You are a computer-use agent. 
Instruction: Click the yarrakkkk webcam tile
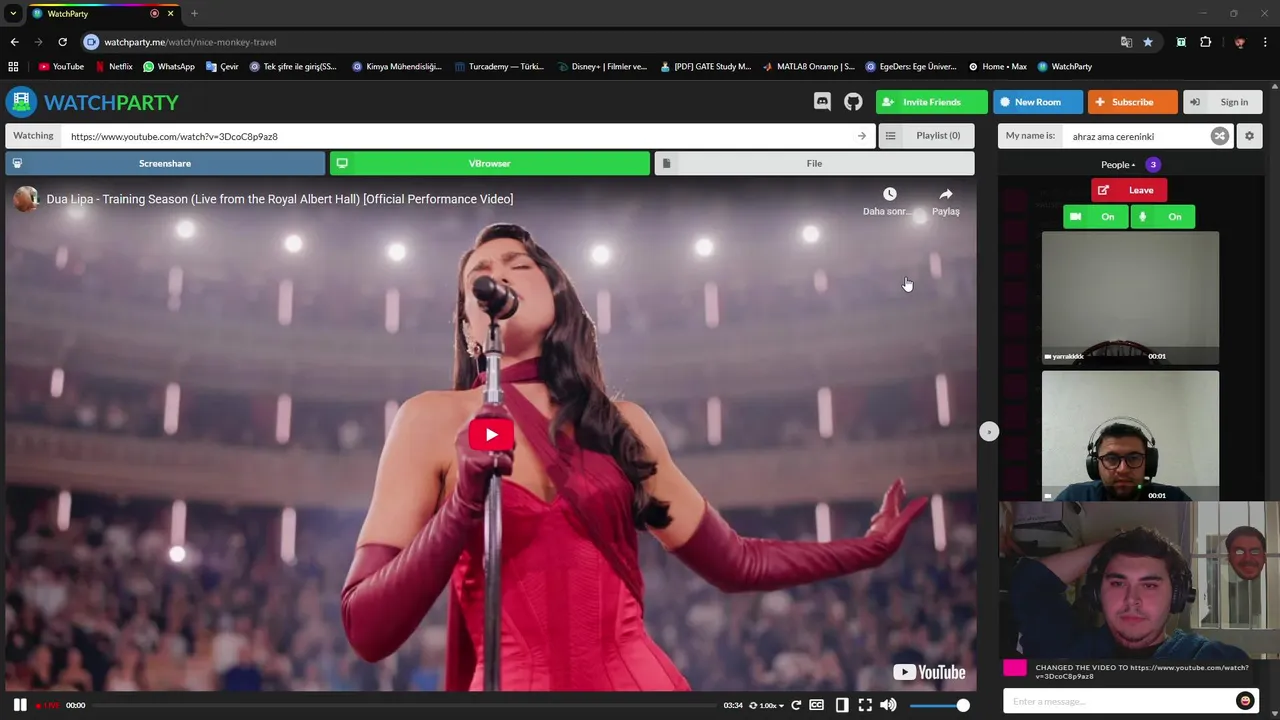[x=1130, y=298]
